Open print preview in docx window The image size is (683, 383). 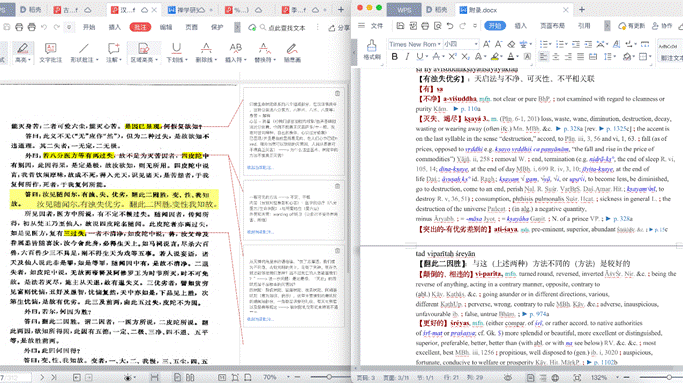(x=437, y=26)
